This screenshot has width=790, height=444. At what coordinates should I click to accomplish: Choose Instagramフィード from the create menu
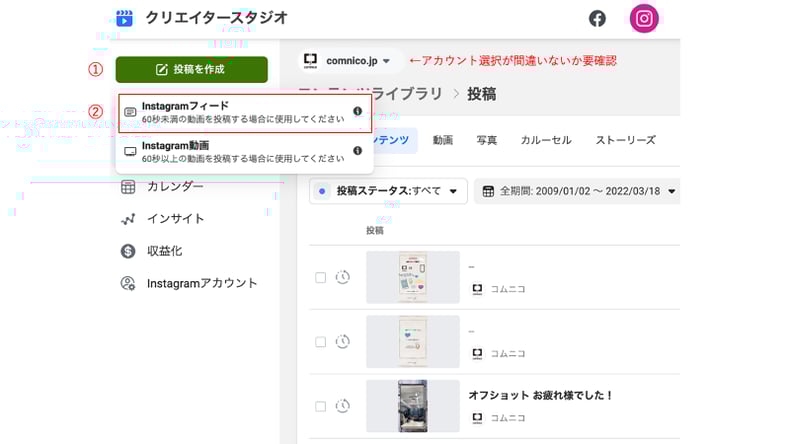(x=245, y=112)
